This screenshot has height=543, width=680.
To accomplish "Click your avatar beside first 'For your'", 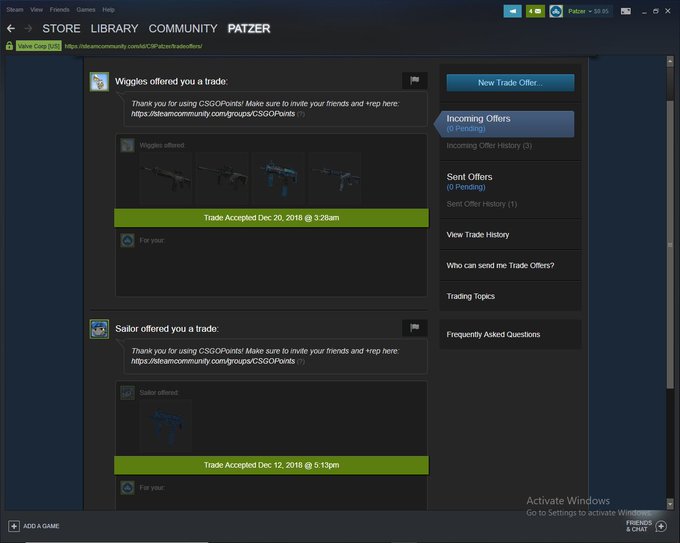I will [x=128, y=240].
